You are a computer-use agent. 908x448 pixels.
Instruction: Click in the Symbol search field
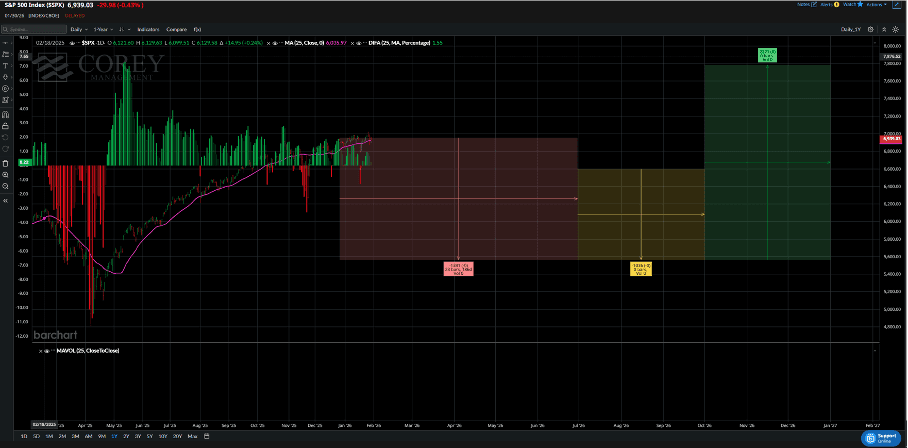(x=34, y=29)
